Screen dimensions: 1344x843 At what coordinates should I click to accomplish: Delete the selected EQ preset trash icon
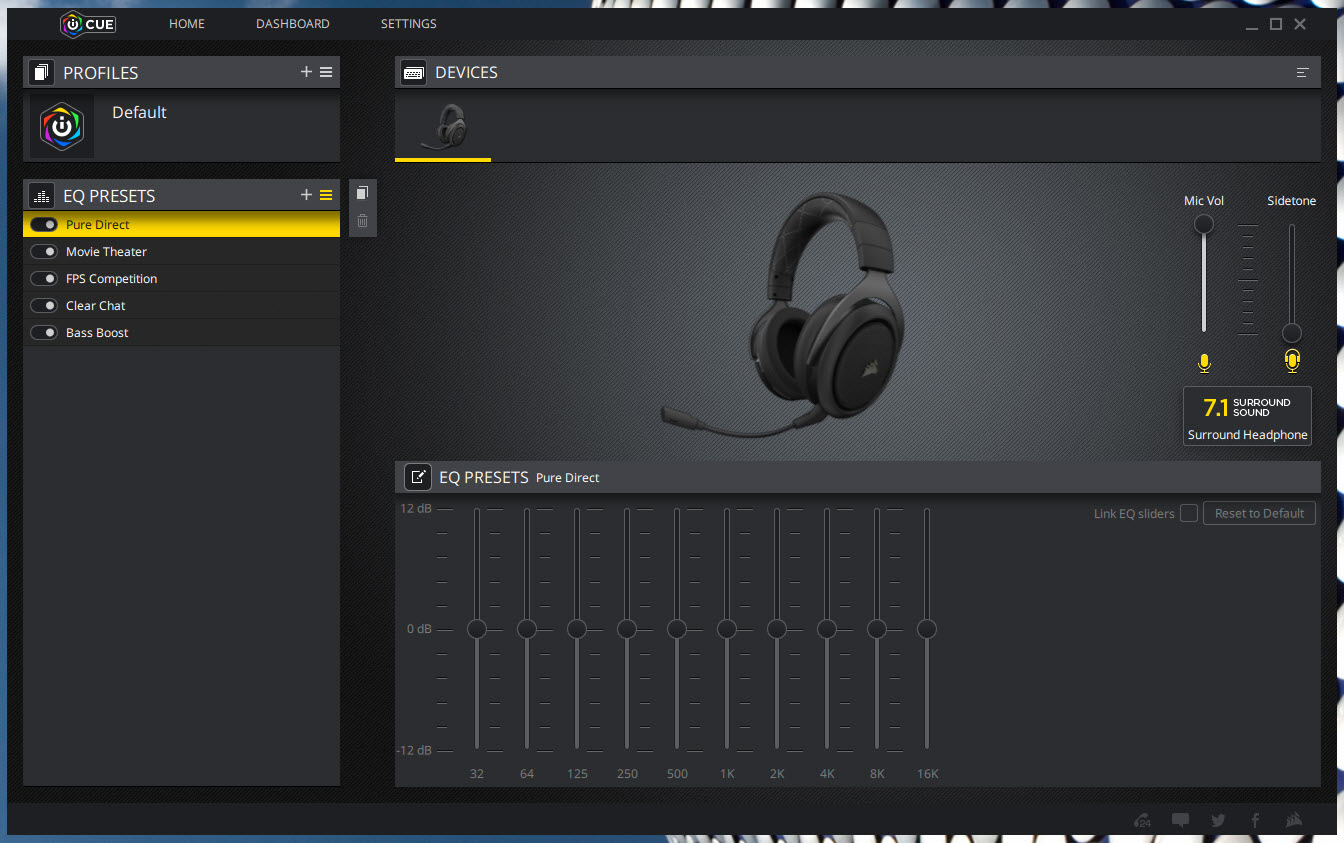[362, 221]
